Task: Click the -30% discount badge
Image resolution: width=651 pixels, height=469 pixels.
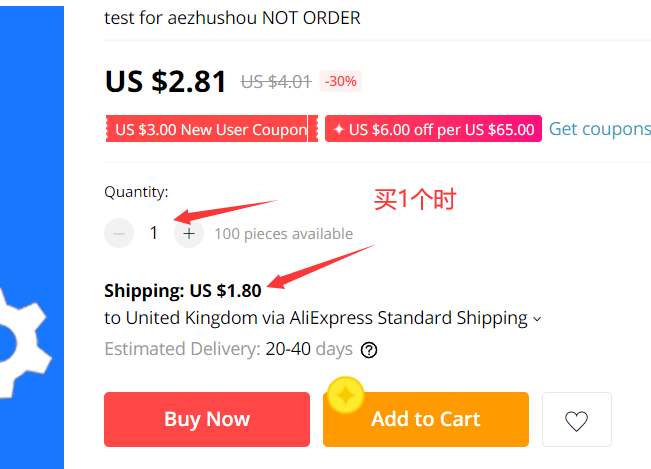Action: click(340, 81)
